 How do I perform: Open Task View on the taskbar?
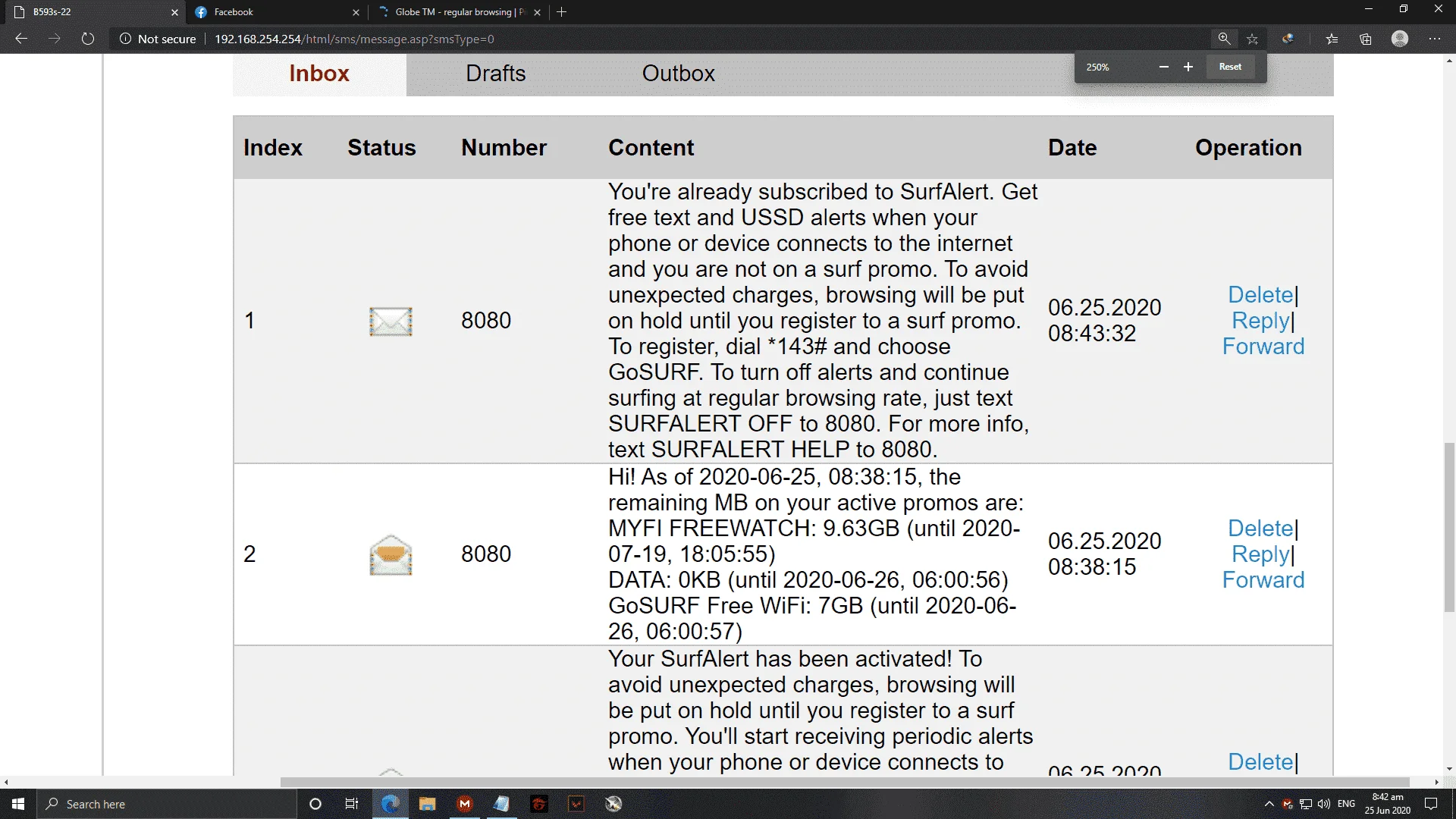pos(352,804)
